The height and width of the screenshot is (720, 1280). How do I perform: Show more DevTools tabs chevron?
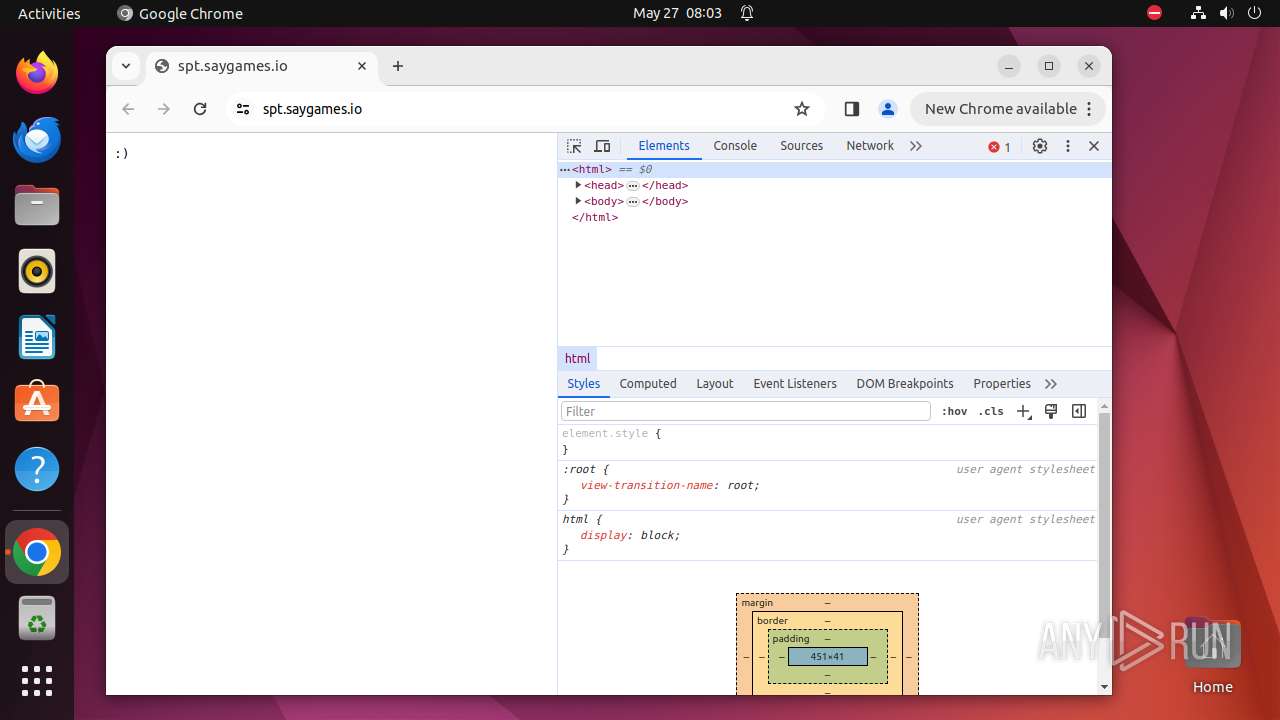[x=916, y=146]
